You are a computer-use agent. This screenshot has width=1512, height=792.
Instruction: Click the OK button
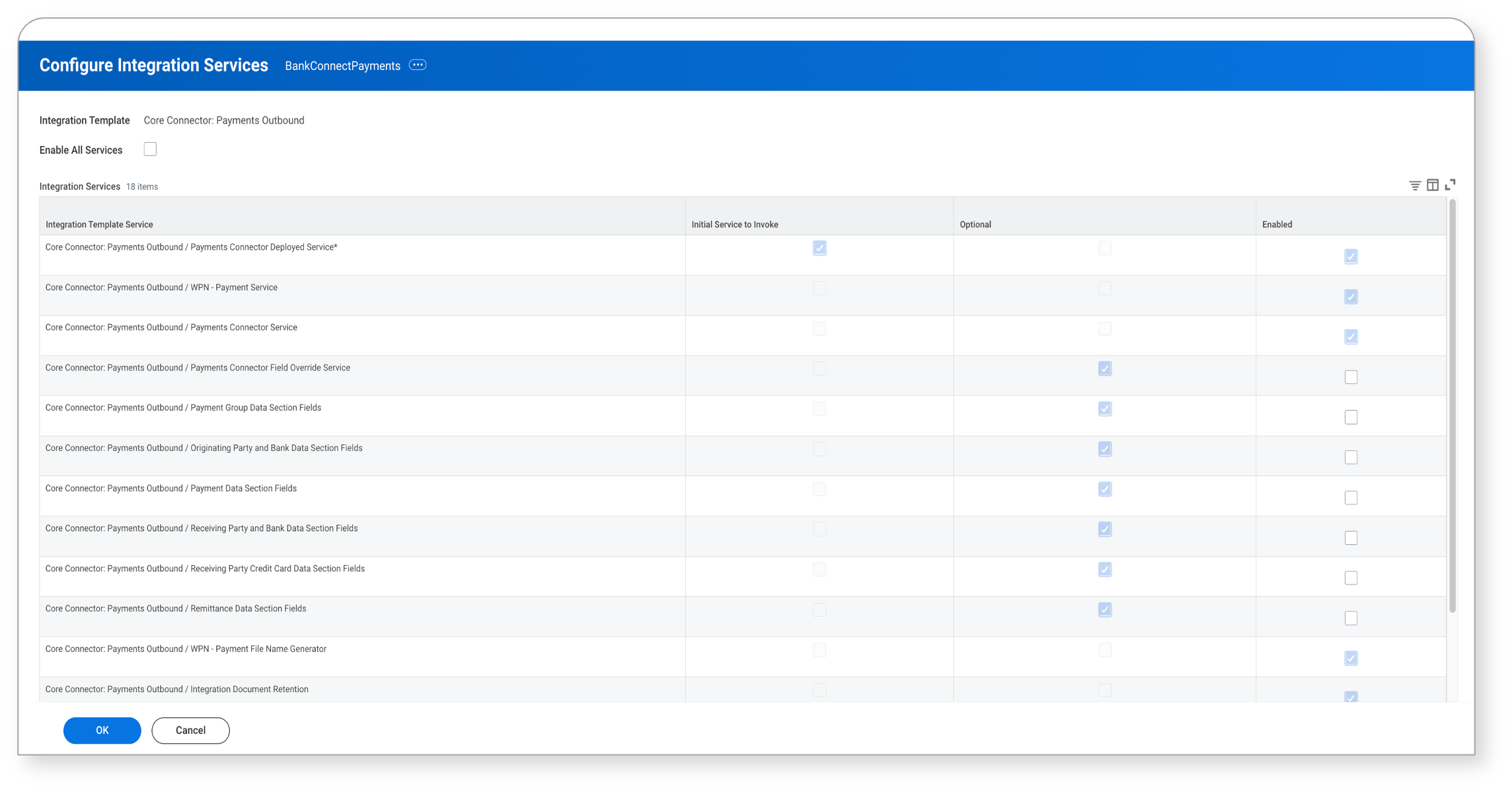(x=102, y=731)
